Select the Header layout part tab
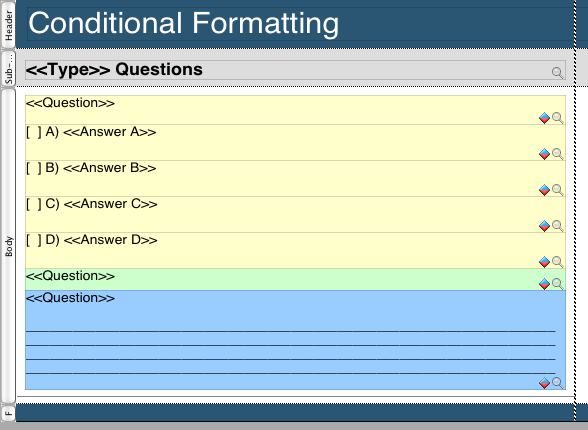 coord(8,24)
